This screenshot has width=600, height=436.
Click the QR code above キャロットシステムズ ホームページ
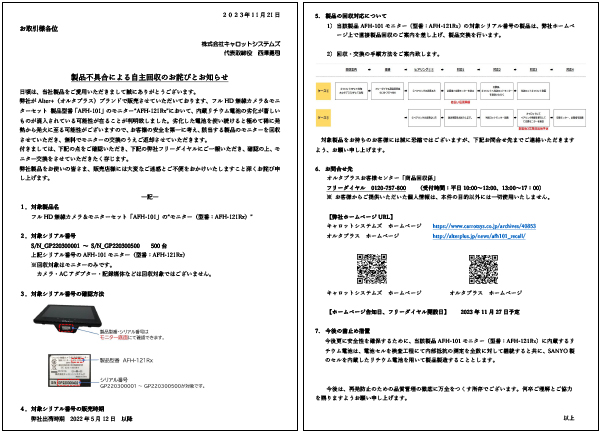[x=372, y=269]
